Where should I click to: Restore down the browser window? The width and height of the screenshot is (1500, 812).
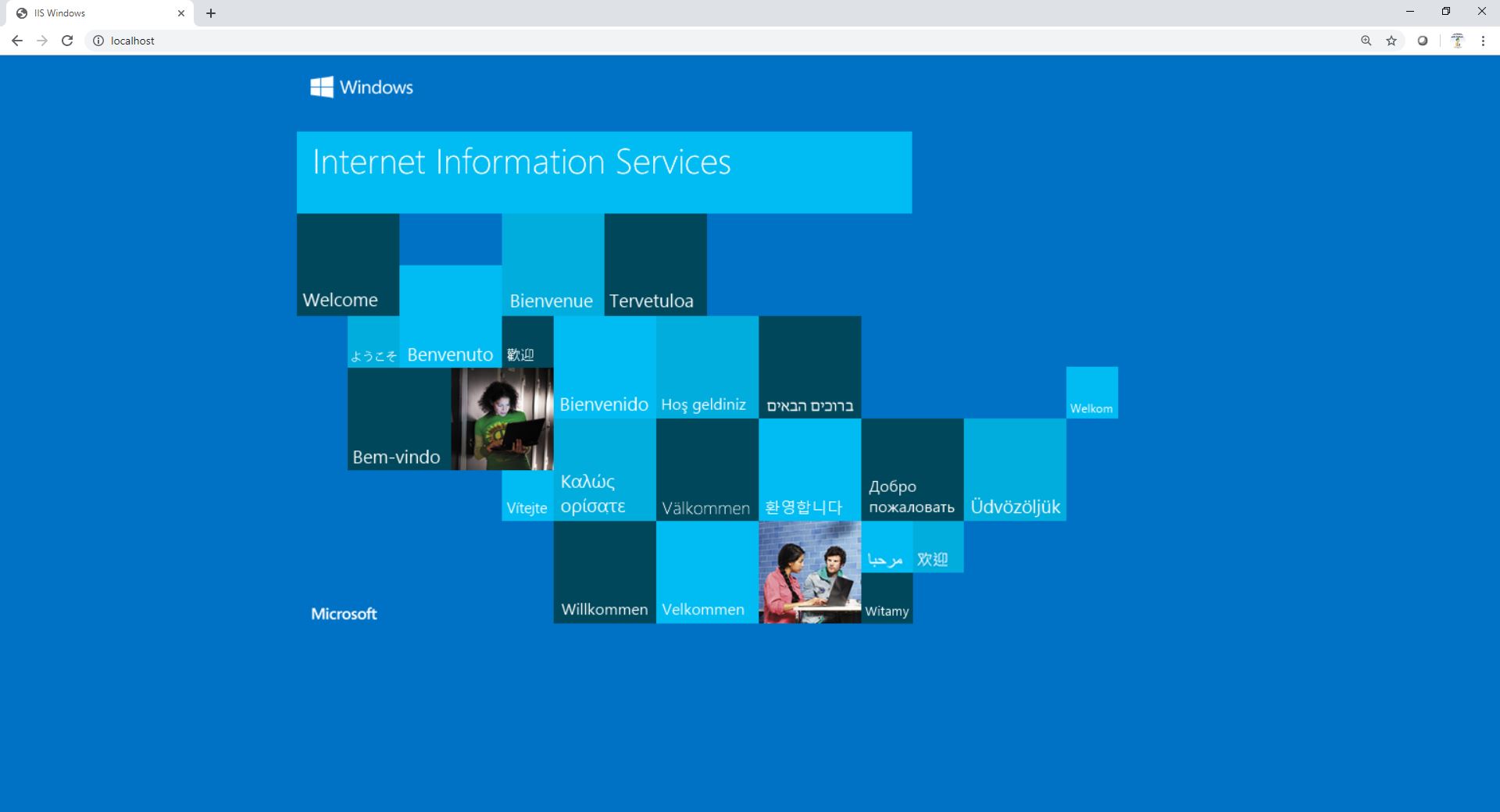coord(1446,12)
